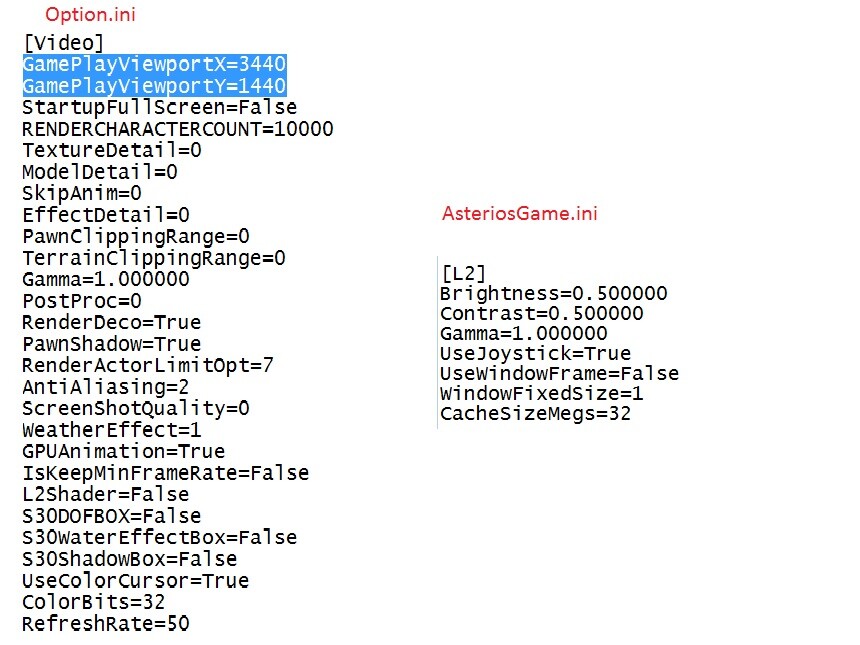Click the S30WaterEffectBox=False line
Screen dimensions: 860x645
click(159, 538)
